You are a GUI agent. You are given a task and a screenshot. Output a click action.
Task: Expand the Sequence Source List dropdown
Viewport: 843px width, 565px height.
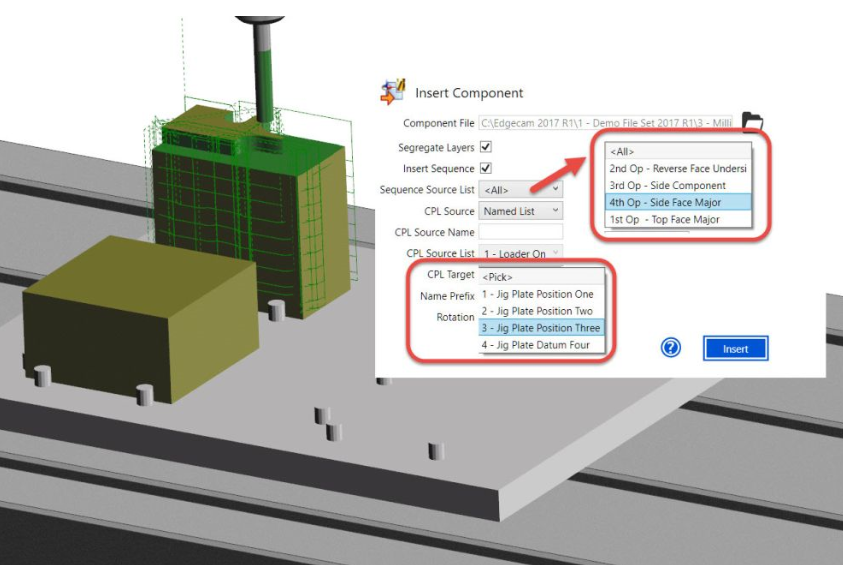pos(521,189)
